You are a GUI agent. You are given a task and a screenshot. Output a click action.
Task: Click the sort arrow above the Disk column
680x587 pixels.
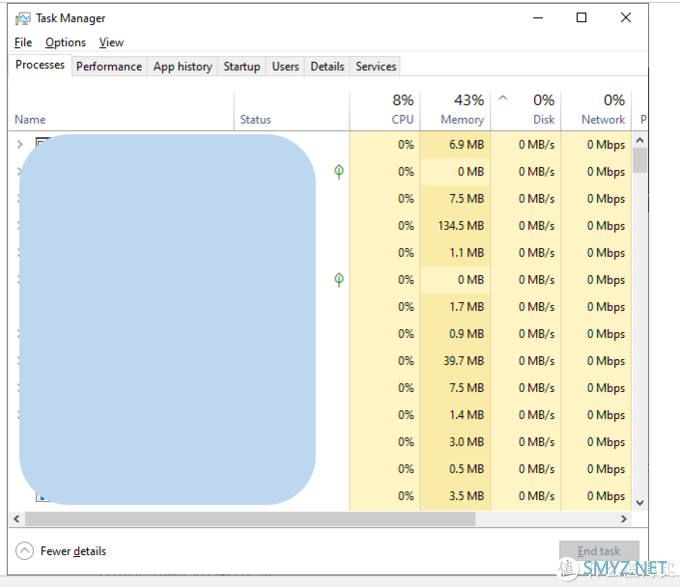click(503, 98)
